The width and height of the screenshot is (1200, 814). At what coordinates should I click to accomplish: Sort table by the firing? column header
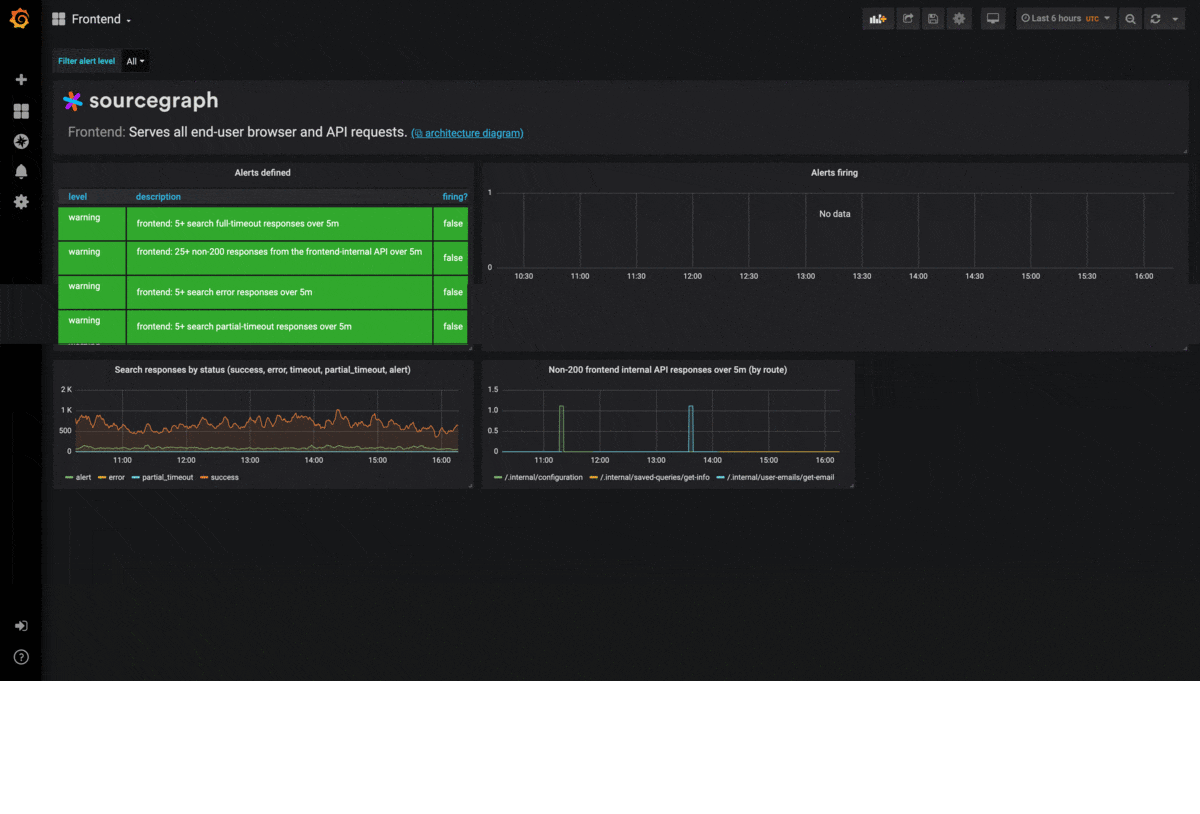[455, 197]
